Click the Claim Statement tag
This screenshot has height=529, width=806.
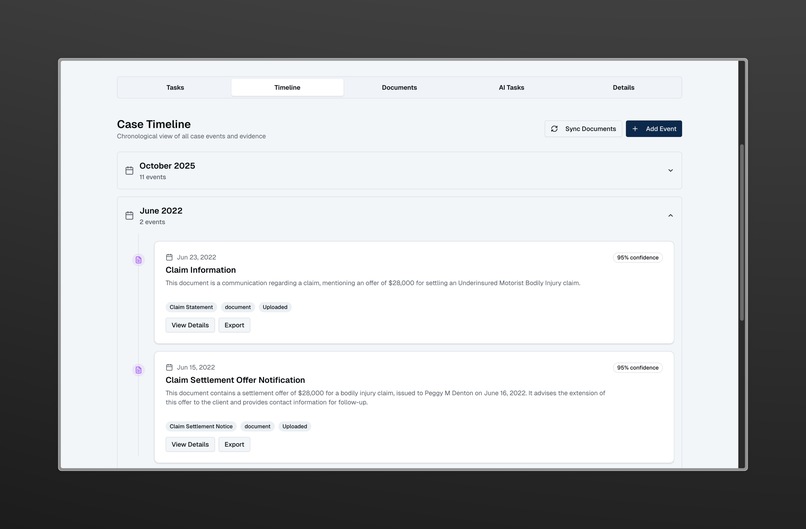(x=191, y=307)
